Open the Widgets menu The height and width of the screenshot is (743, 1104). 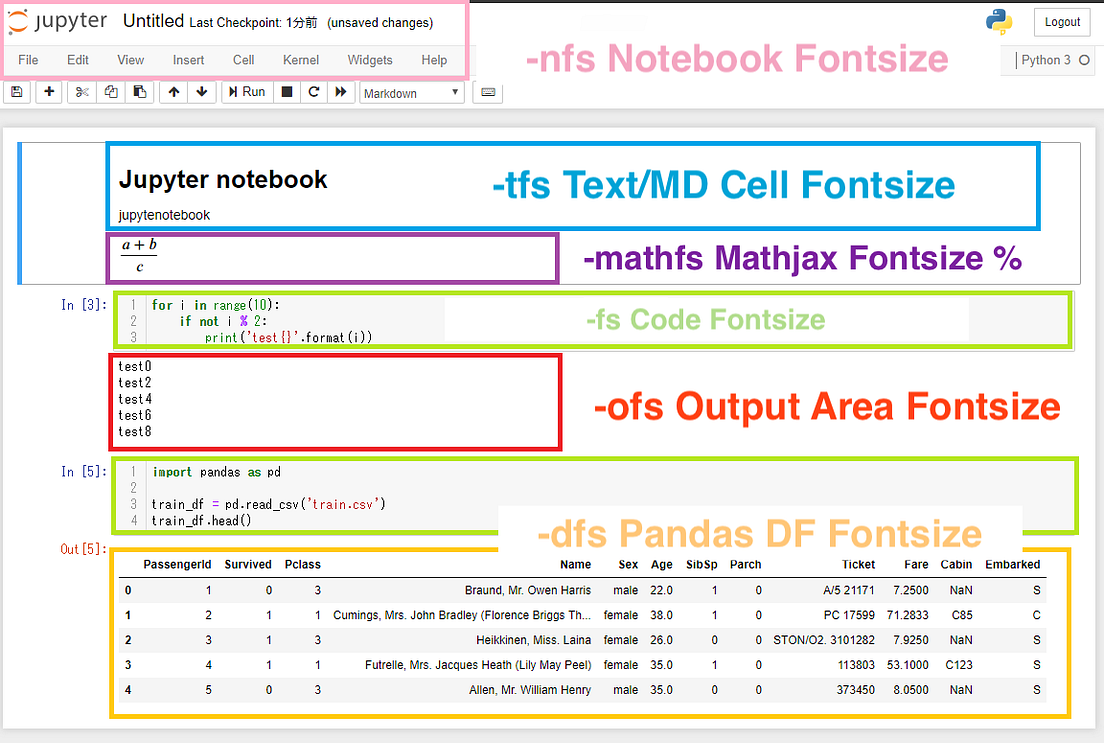(369, 60)
